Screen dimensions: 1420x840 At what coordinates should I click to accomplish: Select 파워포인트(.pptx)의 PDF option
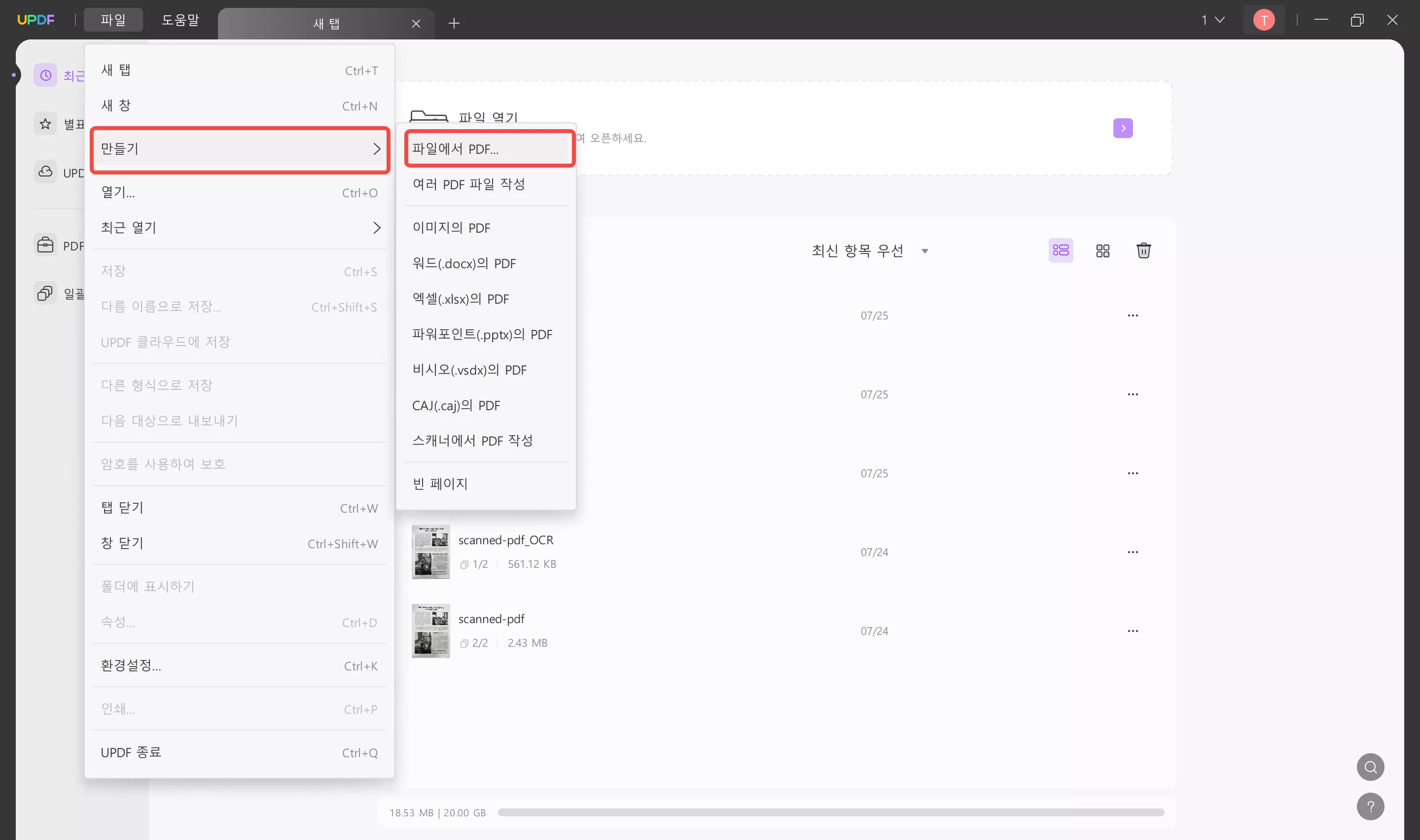(486, 335)
